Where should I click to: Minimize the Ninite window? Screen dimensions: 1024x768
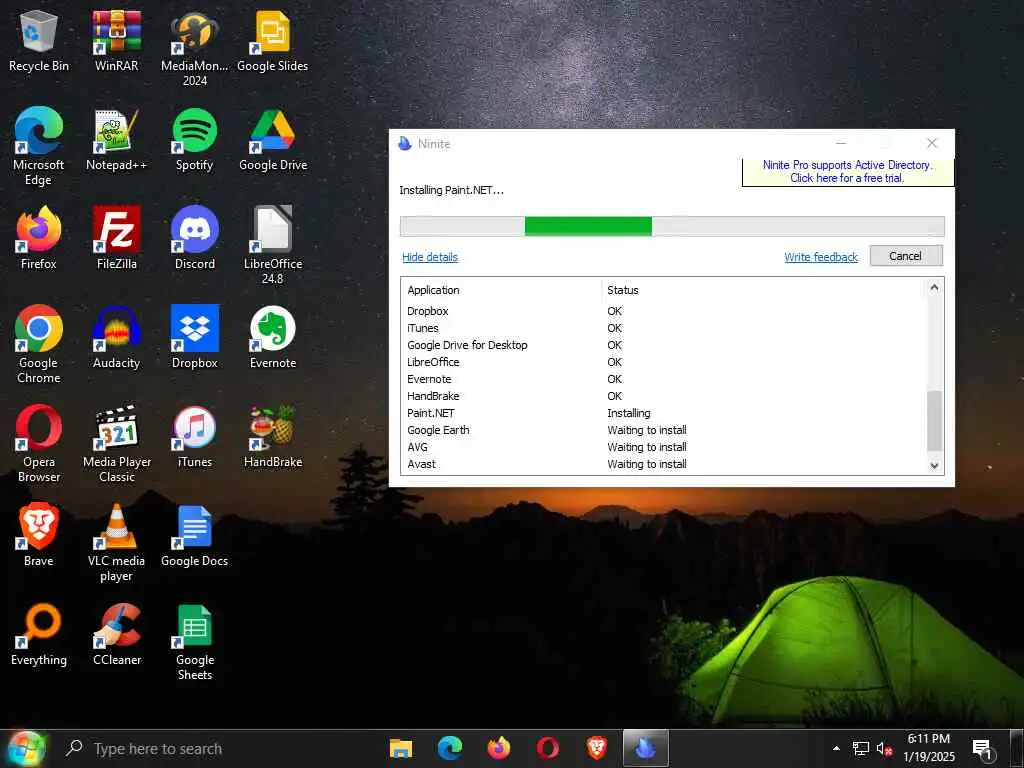point(841,143)
